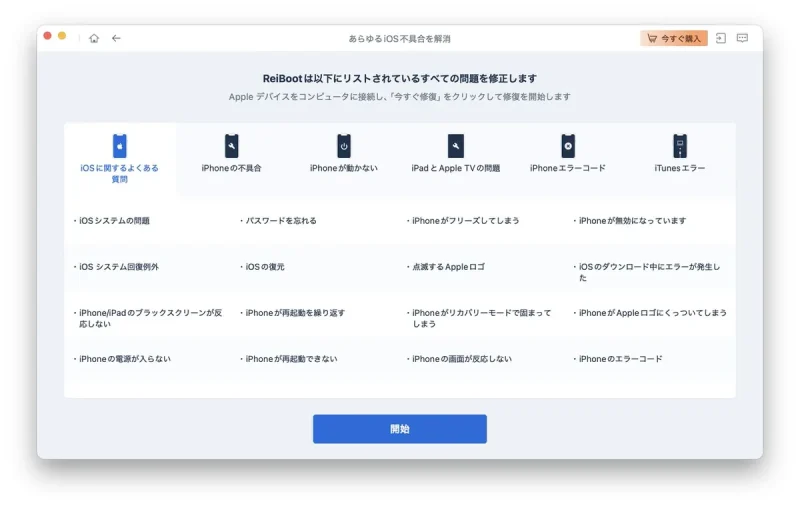The image size is (800, 508).
Task: Click the blue 開始 button
Action: (x=399, y=429)
